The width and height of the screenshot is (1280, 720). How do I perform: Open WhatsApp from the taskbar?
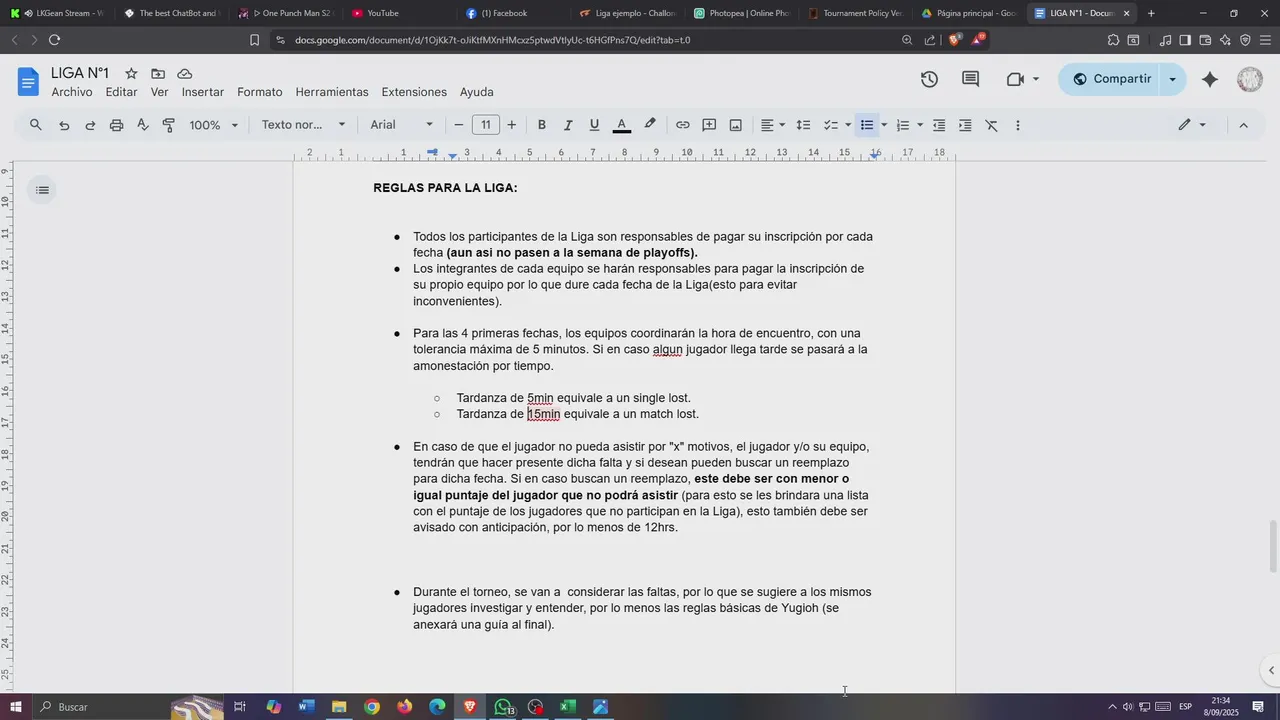(x=503, y=707)
